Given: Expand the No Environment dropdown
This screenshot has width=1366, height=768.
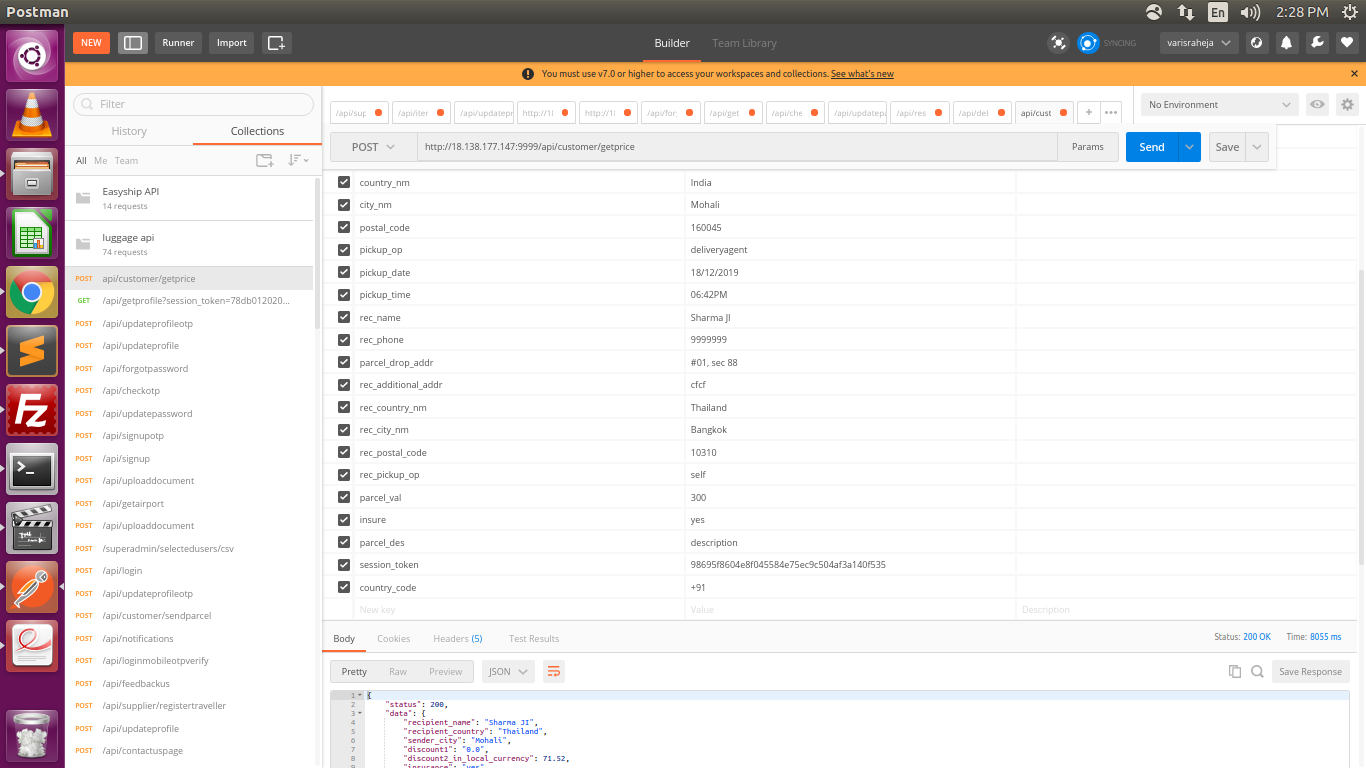Looking at the screenshot, I should 1219,105.
